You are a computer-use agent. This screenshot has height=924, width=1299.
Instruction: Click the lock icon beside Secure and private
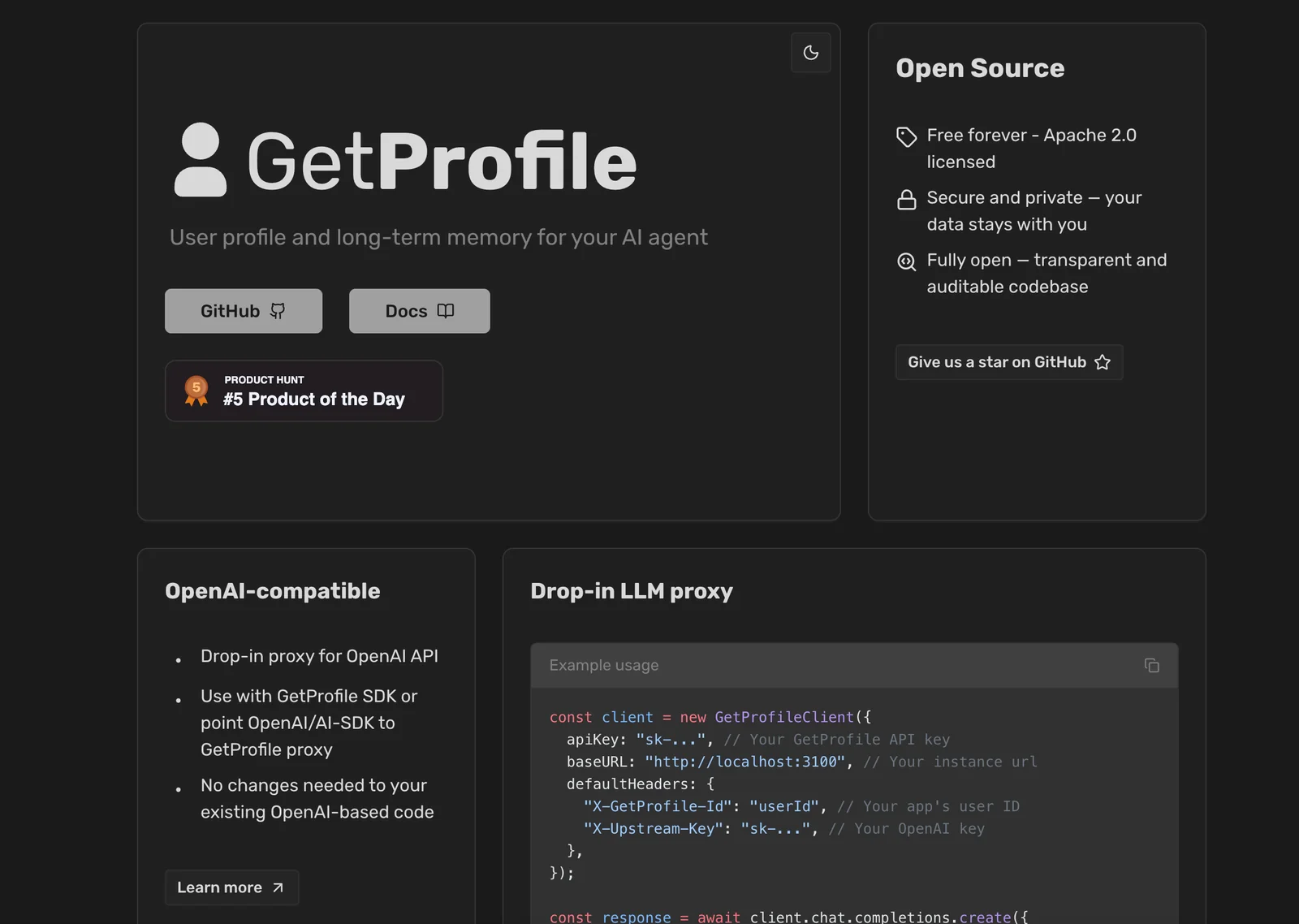(906, 200)
